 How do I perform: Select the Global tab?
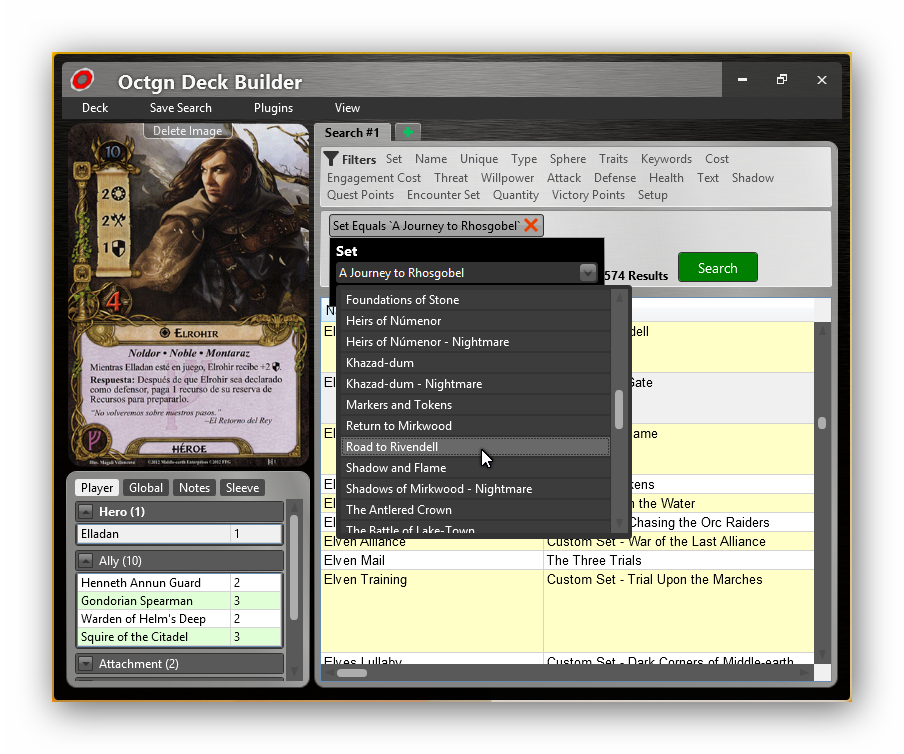point(146,488)
